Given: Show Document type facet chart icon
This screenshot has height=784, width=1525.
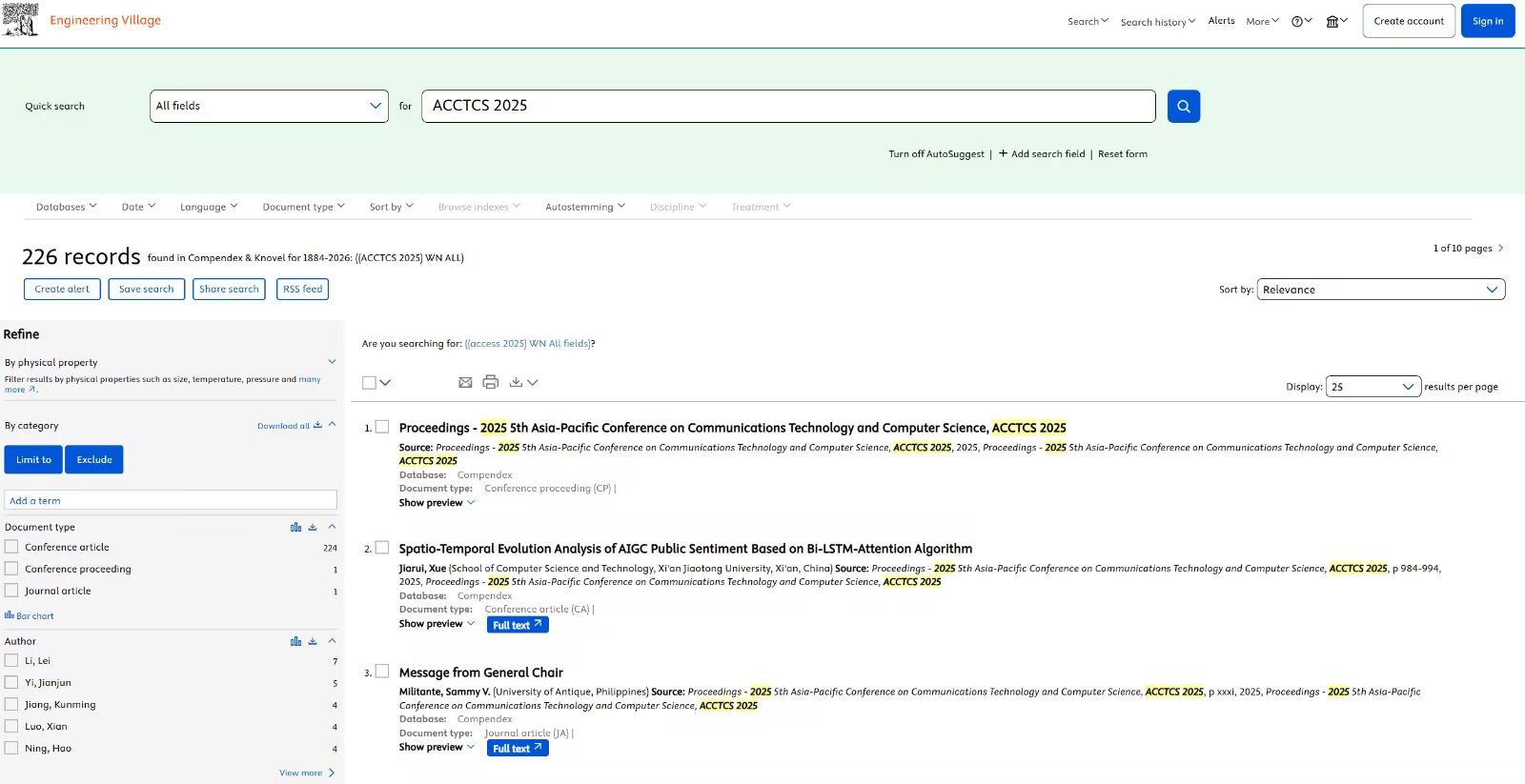Looking at the screenshot, I should coord(295,527).
